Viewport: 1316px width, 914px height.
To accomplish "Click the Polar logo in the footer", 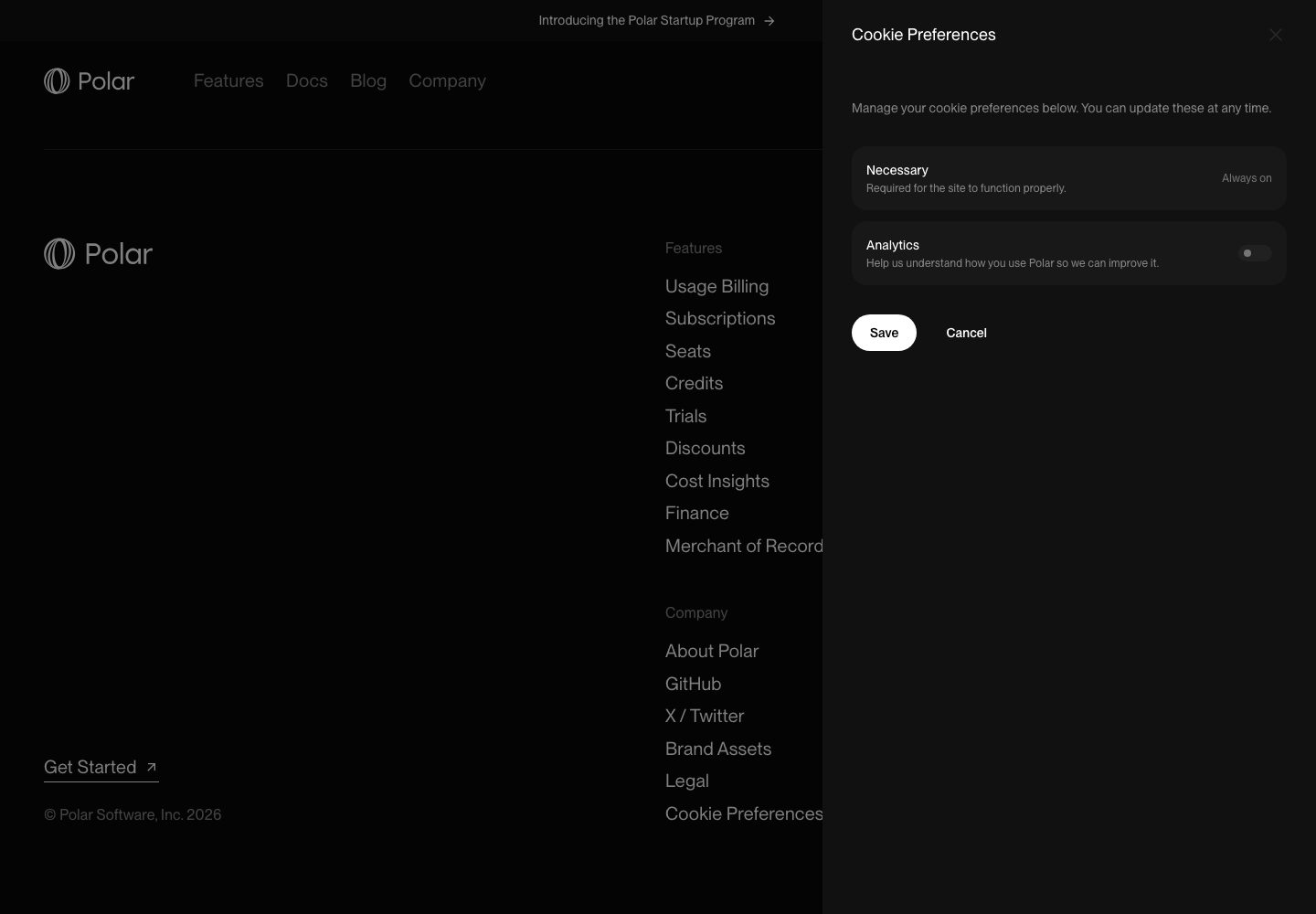I will [x=98, y=254].
